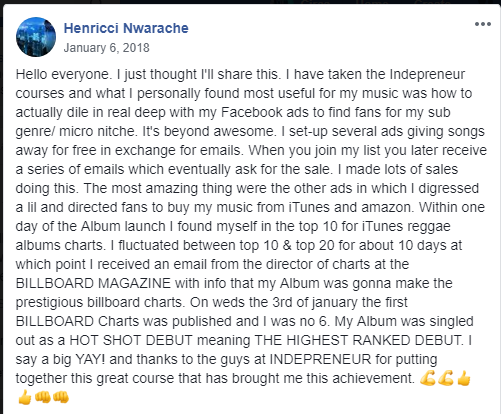Click the phrase THE HIGHEST RANKED DEBUT
The image size is (501, 414).
click(x=359, y=340)
